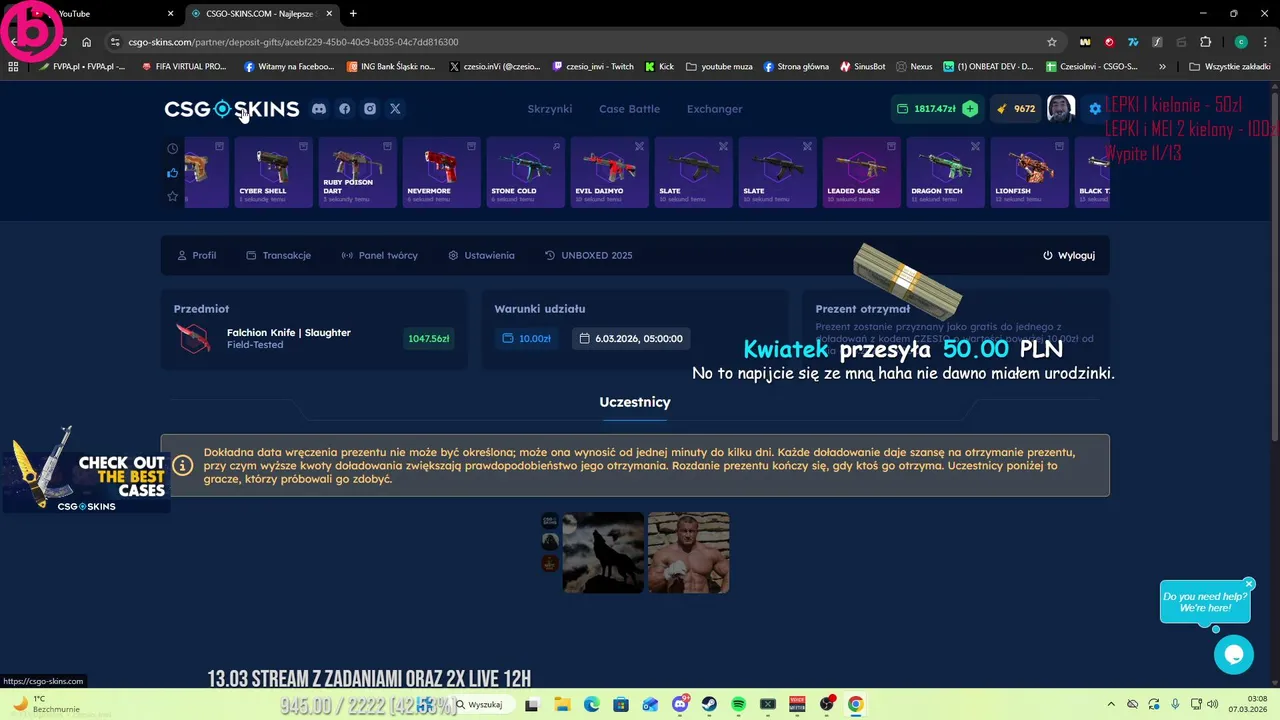The image size is (1280, 720).
Task: Open the Wszystkie zakładki folder
Action: click(1230, 67)
